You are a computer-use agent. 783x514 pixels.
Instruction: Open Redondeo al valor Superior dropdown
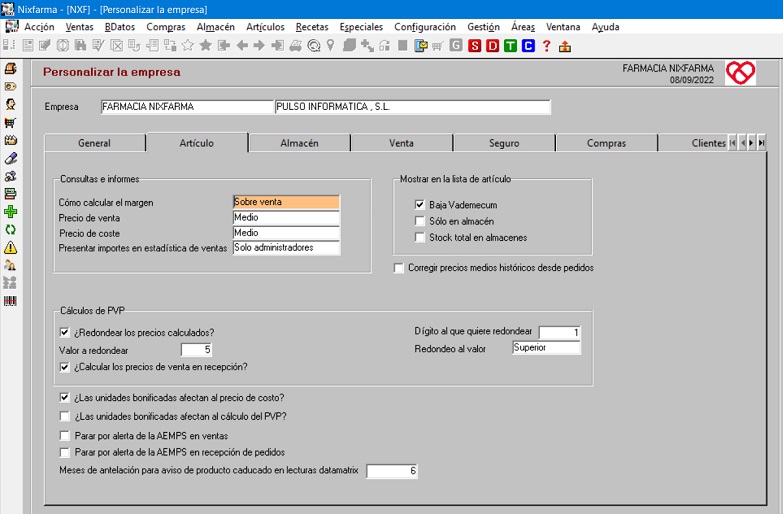pos(546,348)
